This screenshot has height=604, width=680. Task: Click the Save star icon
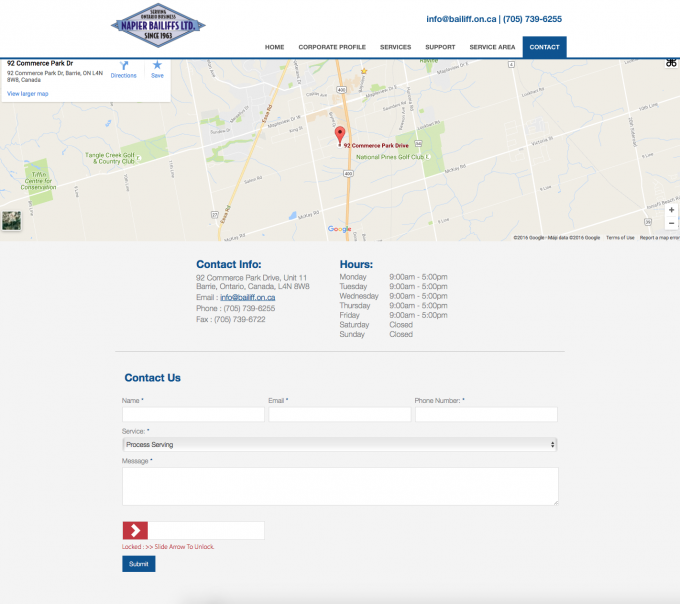coord(157,66)
